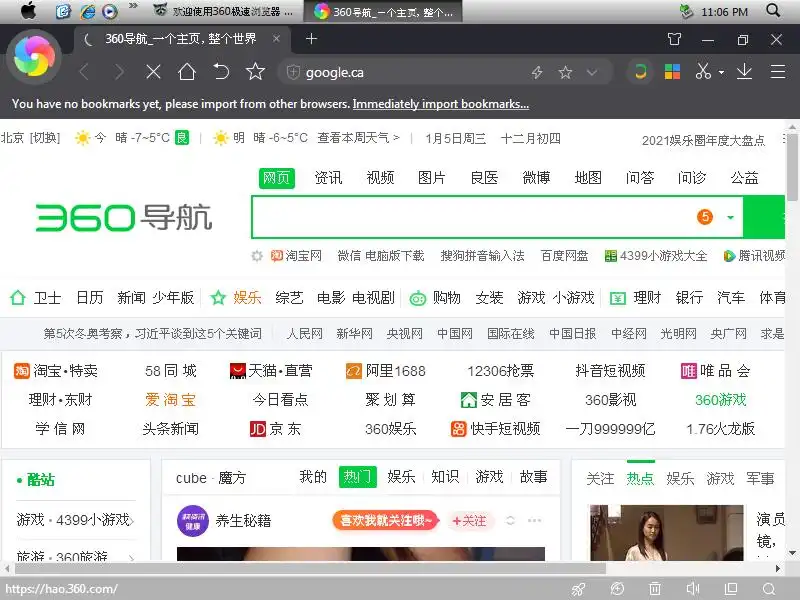Image resolution: width=800 pixels, height=600 pixels.
Task: Select the 地图 search tab
Action: pyautogui.click(x=588, y=178)
